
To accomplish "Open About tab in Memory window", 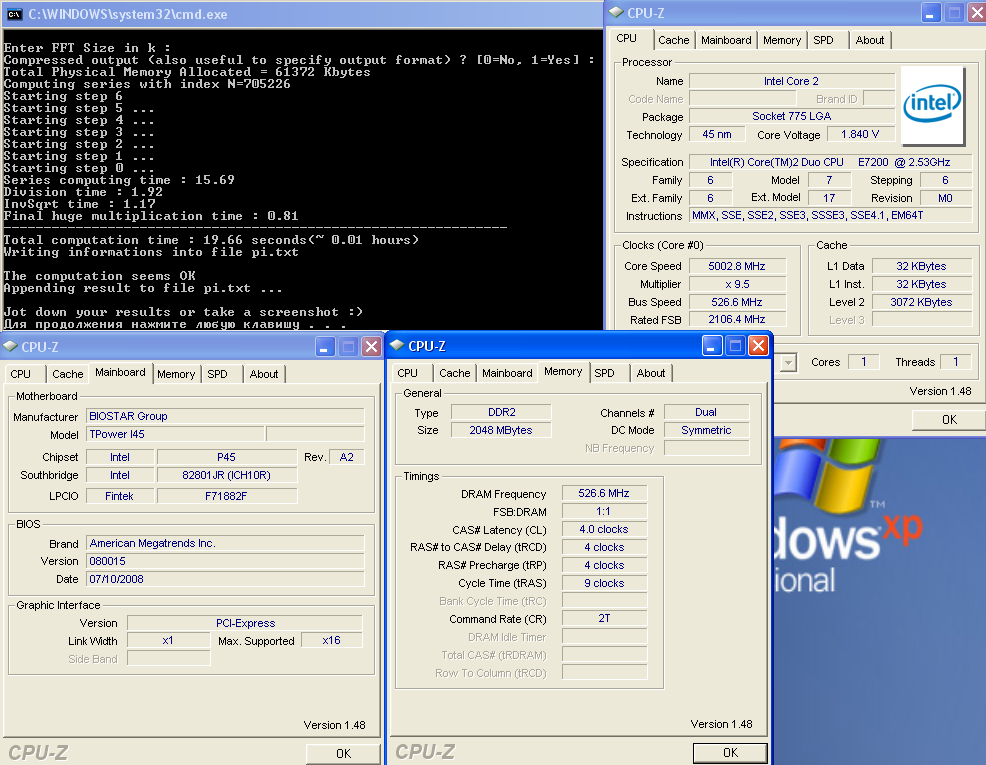I will [x=651, y=373].
